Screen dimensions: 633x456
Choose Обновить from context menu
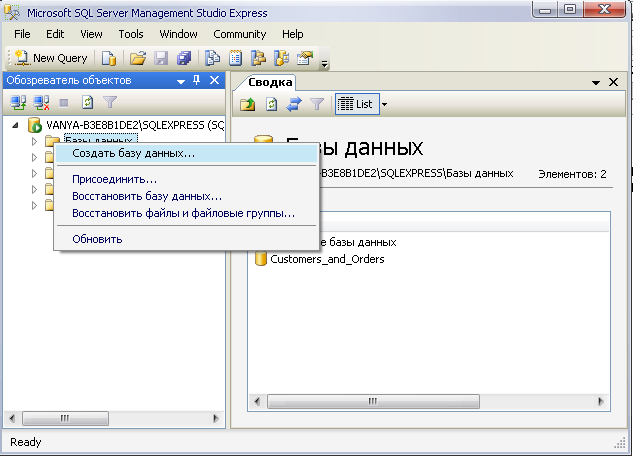(x=186, y=239)
